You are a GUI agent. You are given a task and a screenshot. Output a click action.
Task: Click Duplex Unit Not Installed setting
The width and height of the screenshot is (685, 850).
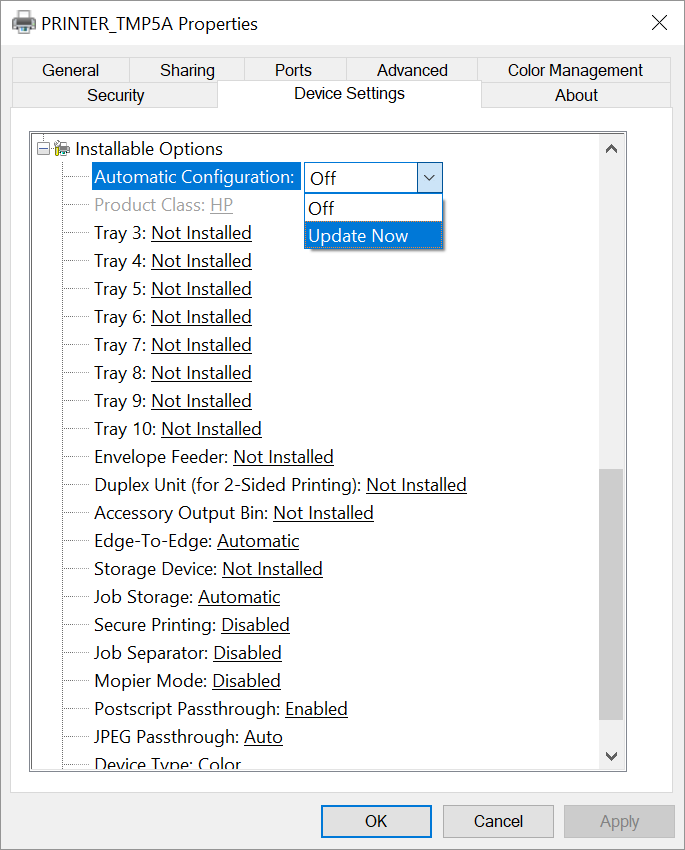[x=416, y=485]
